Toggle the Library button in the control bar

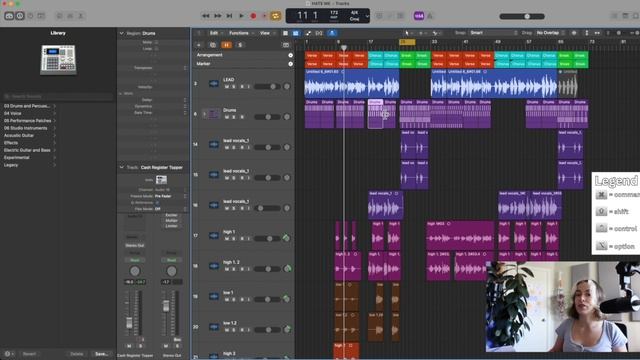(x=9, y=16)
